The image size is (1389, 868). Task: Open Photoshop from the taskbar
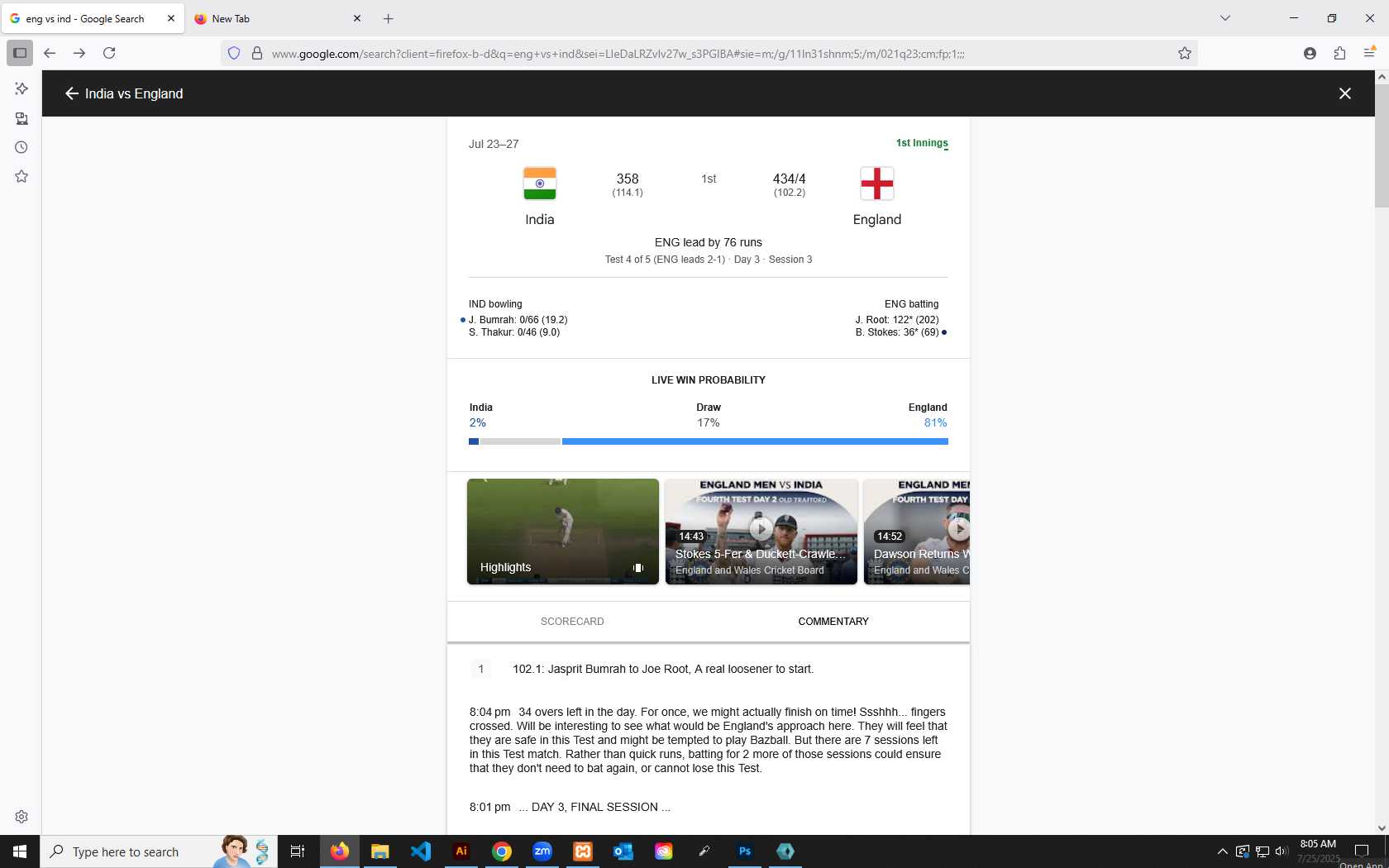(x=745, y=851)
